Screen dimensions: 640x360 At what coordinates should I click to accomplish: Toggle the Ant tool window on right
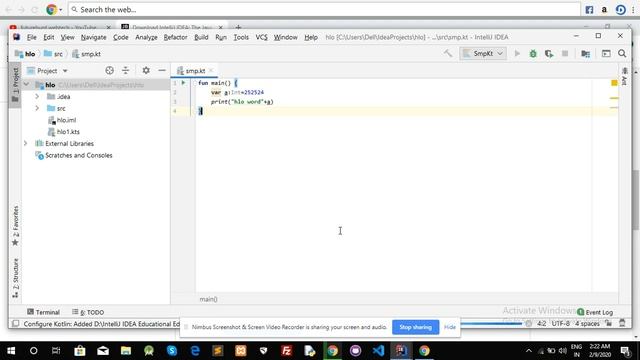point(624,76)
